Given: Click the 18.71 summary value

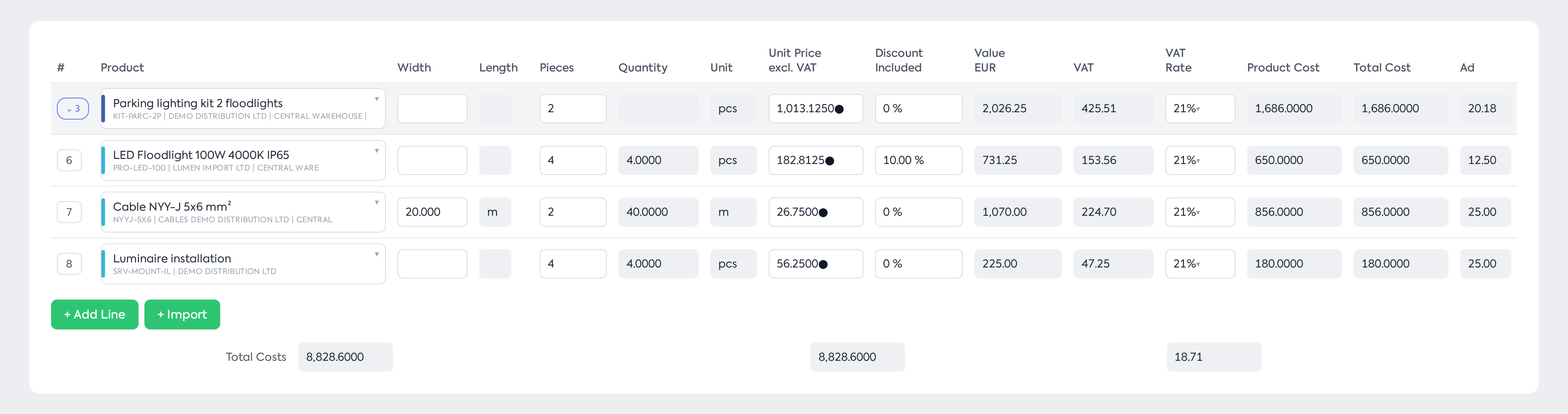Looking at the screenshot, I should [1214, 358].
